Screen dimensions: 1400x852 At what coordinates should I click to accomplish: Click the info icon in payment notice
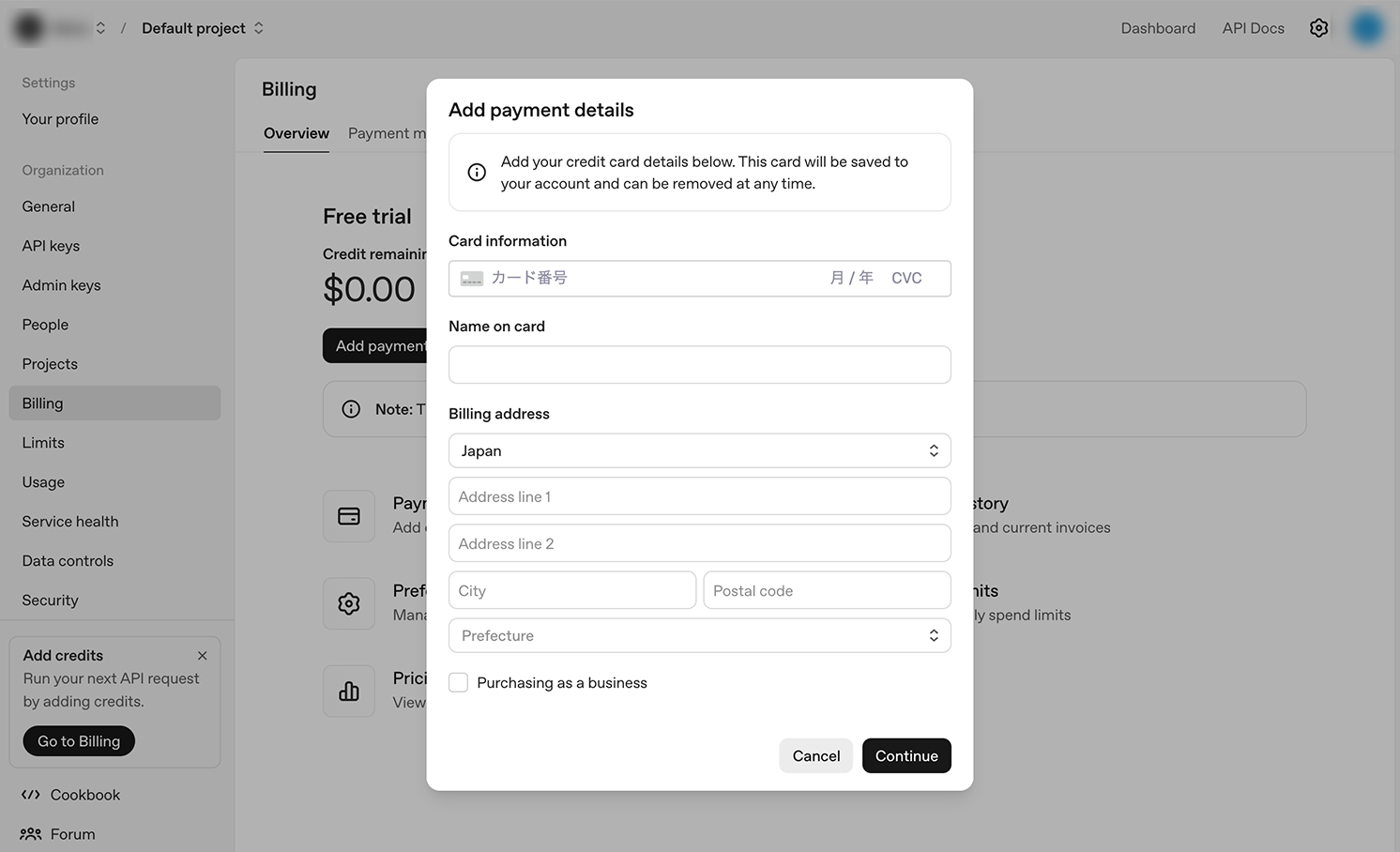pyautogui.click(x=477, y=173)
